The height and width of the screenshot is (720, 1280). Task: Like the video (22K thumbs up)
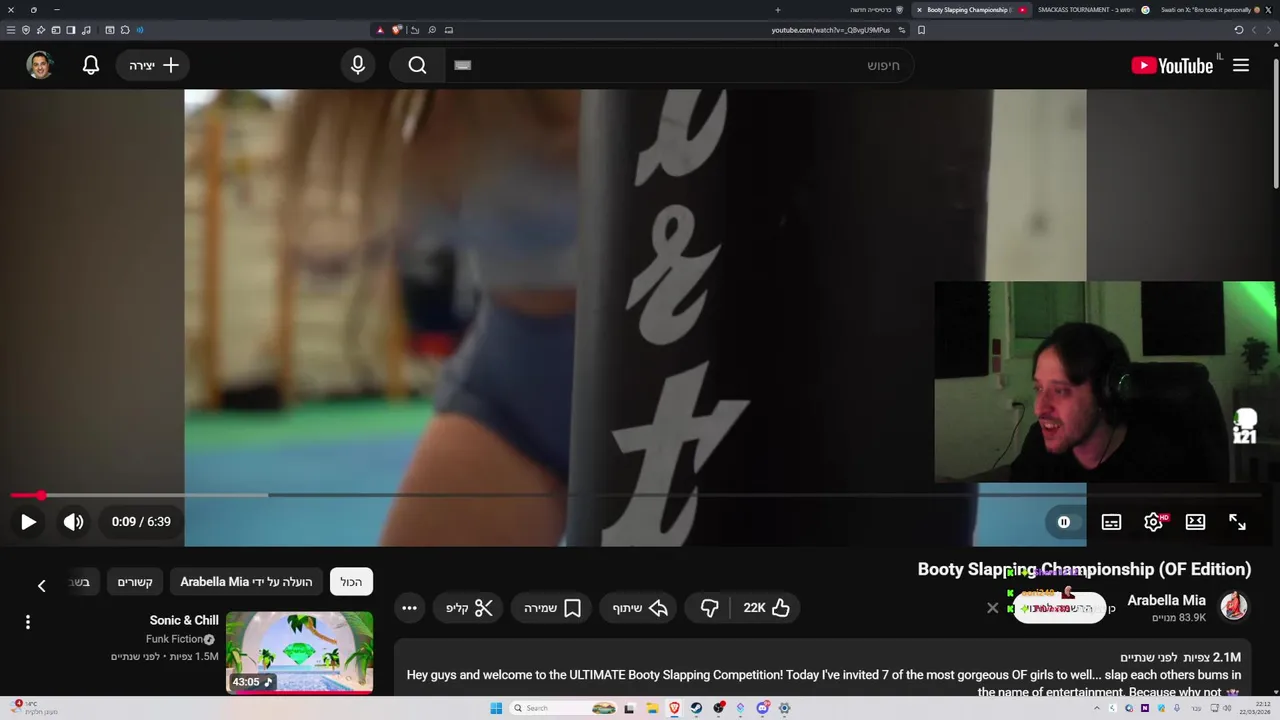point(767,608)
